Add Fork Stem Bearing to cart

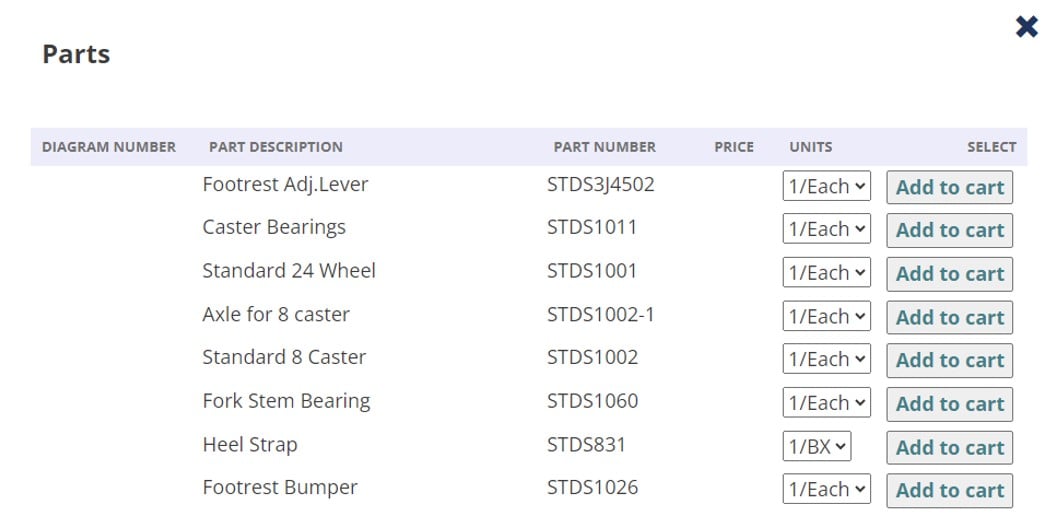point(949,404)
